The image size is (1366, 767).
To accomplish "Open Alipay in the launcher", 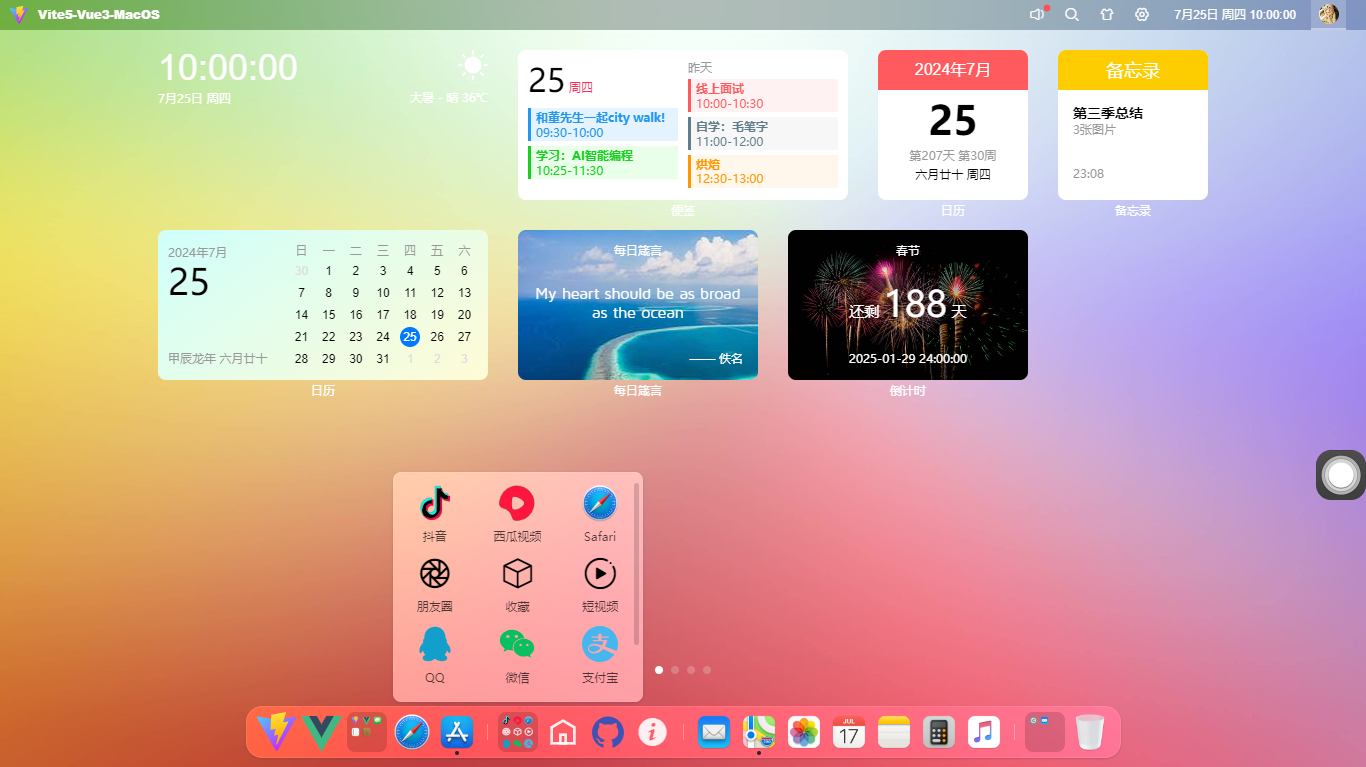I will pos(599,644).
